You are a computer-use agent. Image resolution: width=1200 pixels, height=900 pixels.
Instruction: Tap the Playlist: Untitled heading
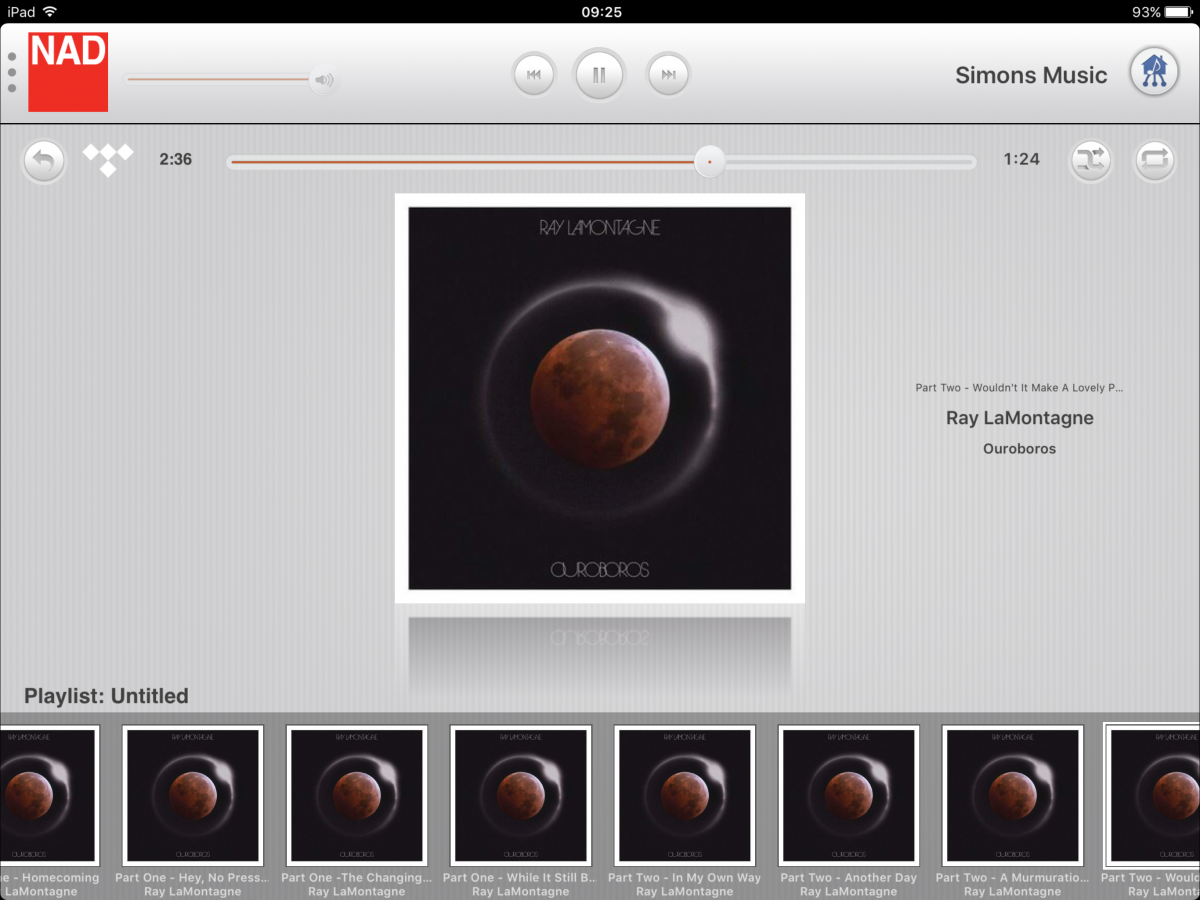click(x=106, y=696)
